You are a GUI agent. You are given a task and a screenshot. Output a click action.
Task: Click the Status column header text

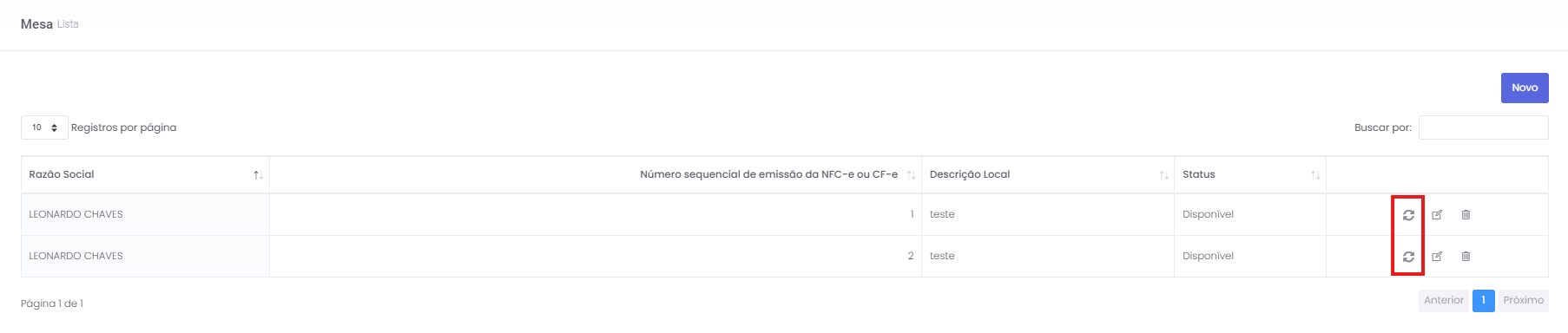(x=1199, y=174)
